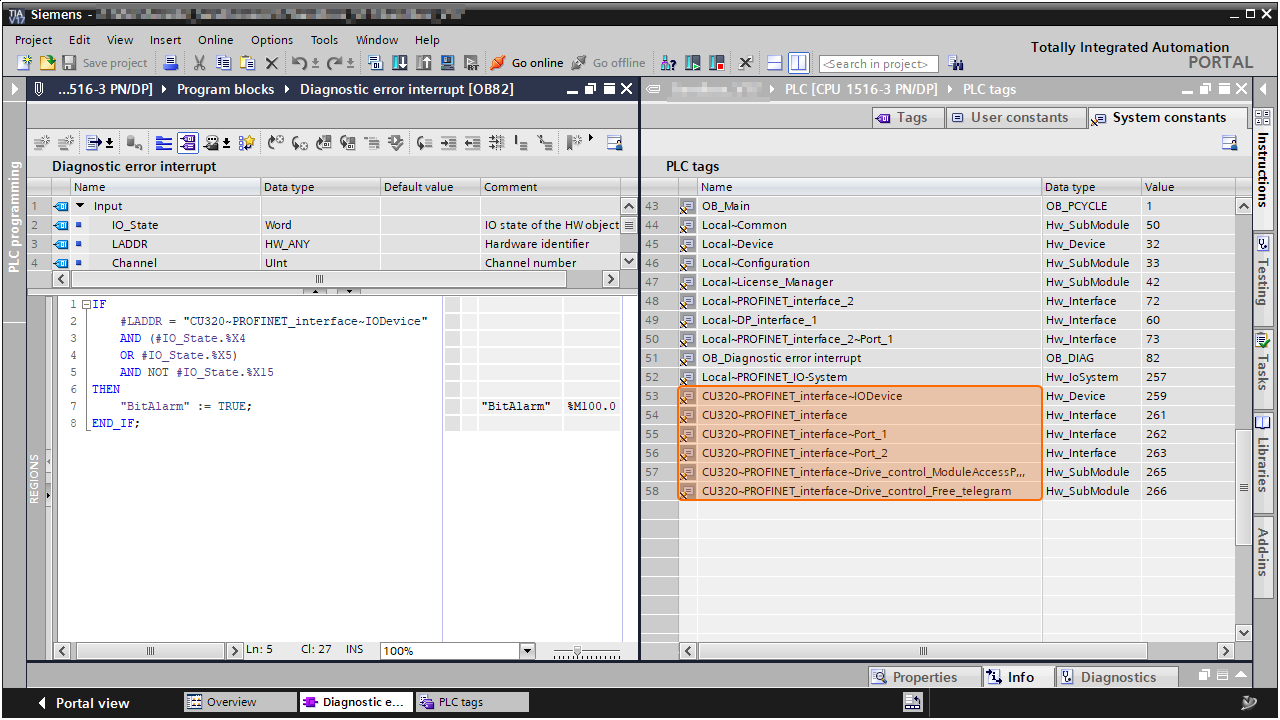Click the Download to device icon

coord(400,63)
